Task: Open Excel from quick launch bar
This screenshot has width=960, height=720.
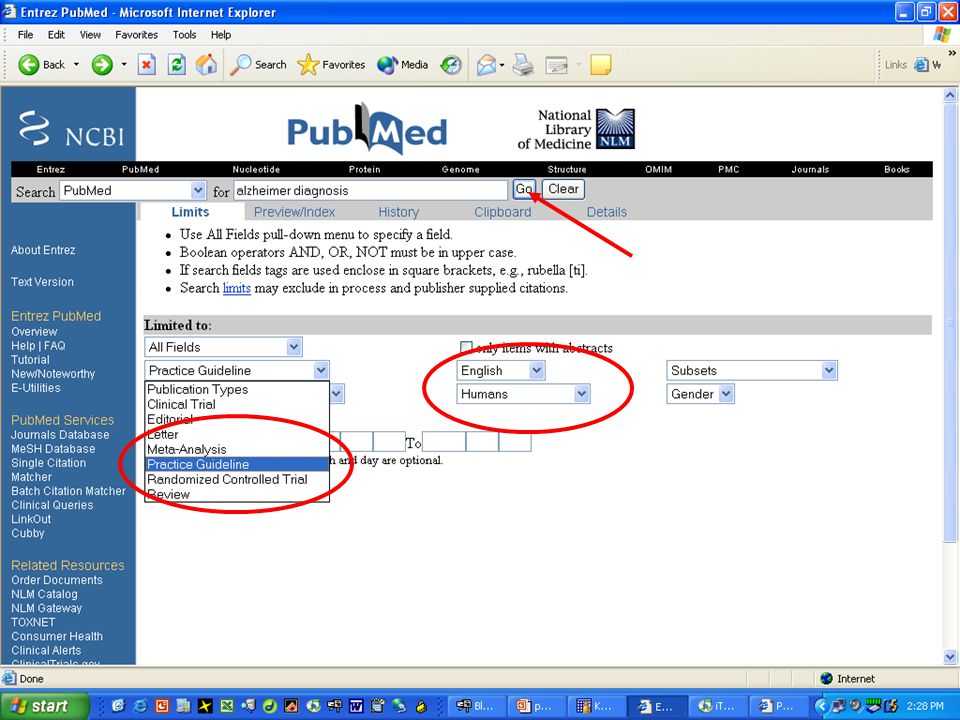Action: click(227, 706)
